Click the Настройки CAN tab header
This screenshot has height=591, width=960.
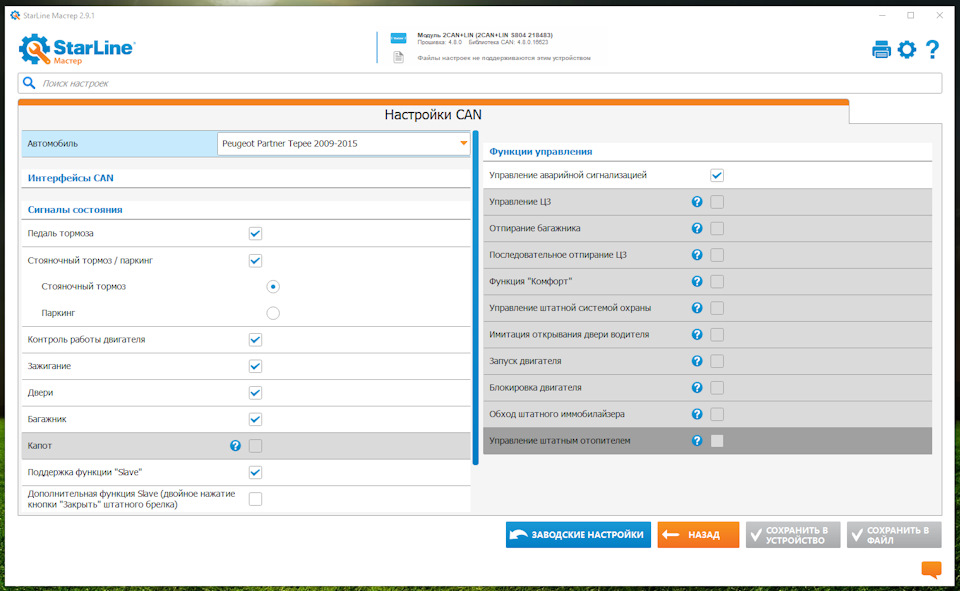coord(433,115)
